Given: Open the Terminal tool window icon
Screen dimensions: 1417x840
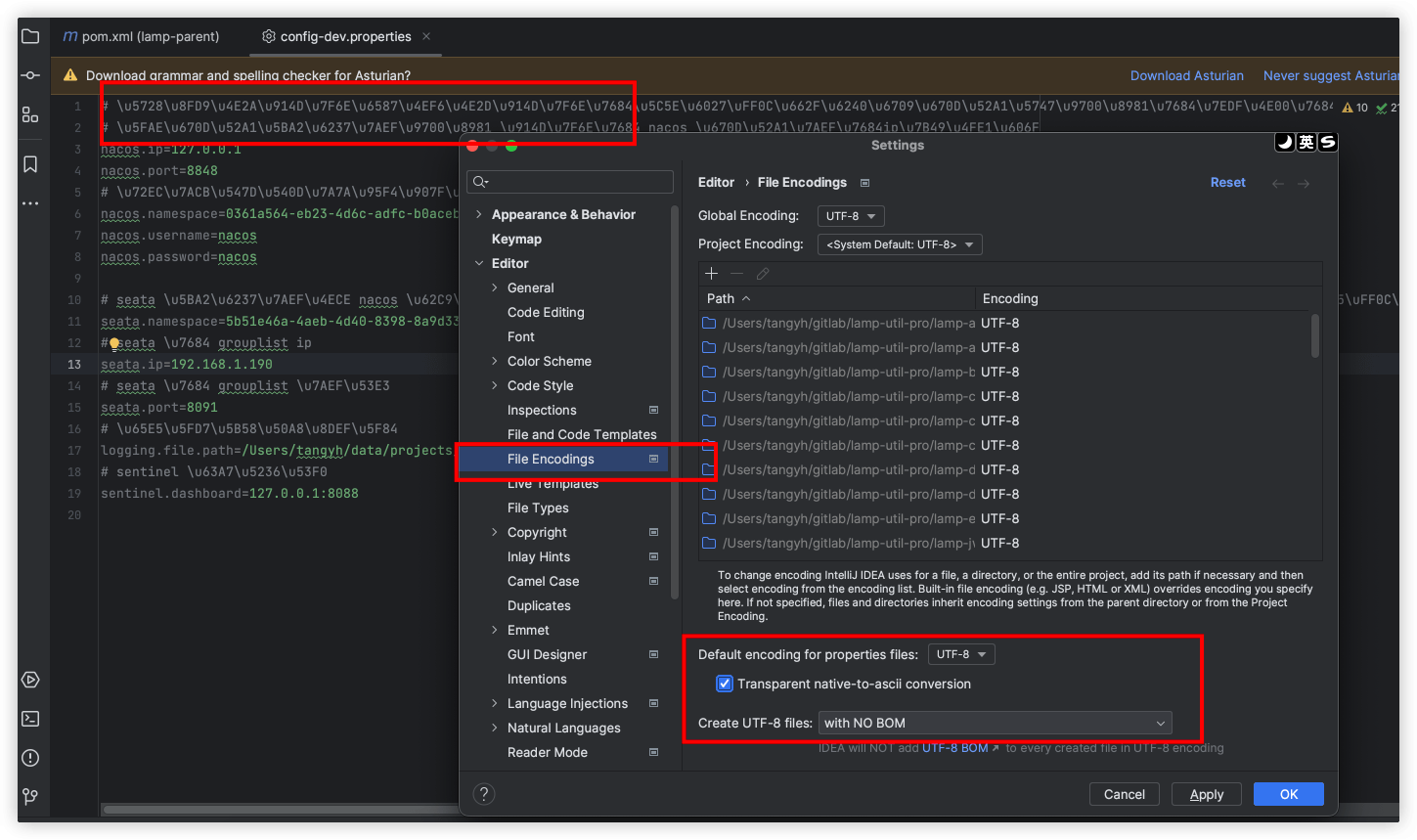Looking at the screenshot, I should click(x=30, y=719).
